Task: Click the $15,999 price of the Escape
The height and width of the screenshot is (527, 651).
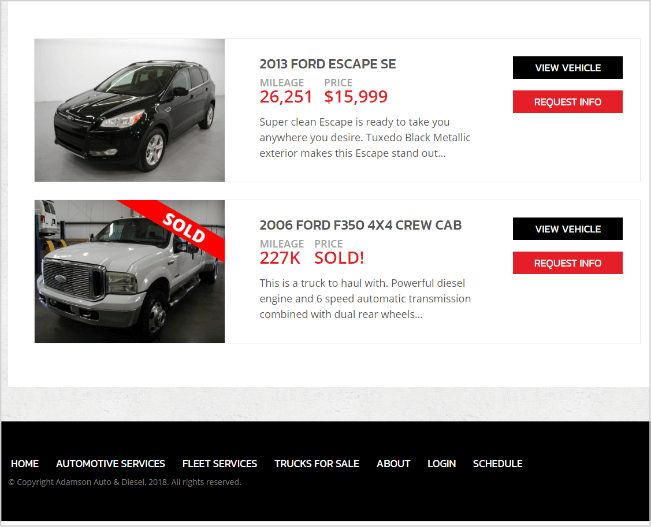Action: click(356, 97)
